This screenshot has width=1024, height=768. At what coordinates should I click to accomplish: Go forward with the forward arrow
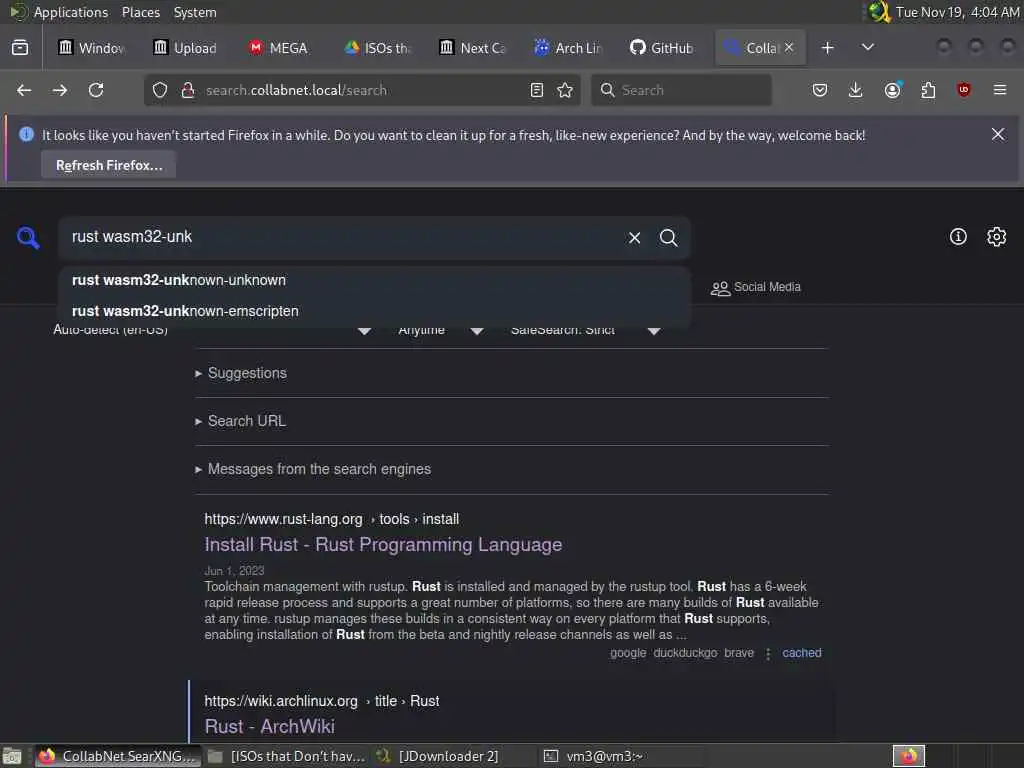[x=60, y=90]
